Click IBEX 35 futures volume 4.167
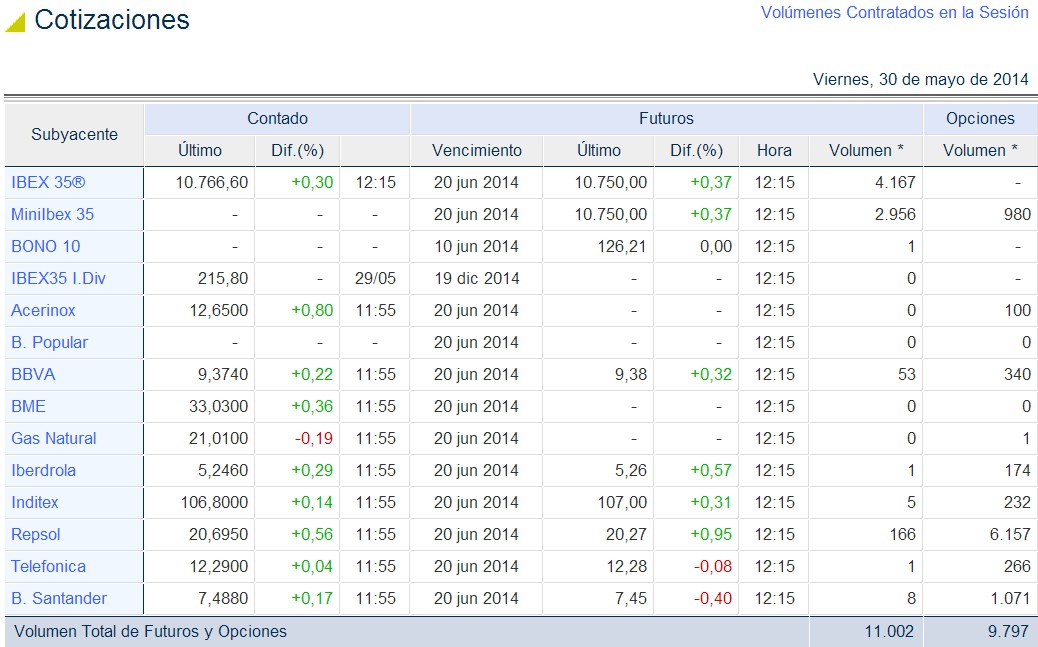 click(895, 182)
